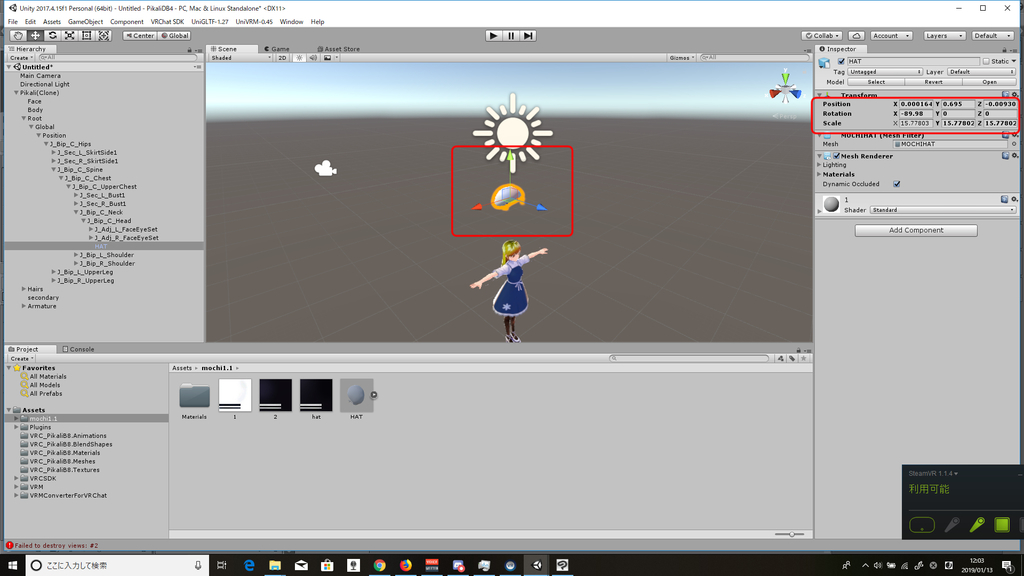Viewport: 1024px width, 576px height.
Task: Select the Hand tool in toolbar
Action: 18,35
